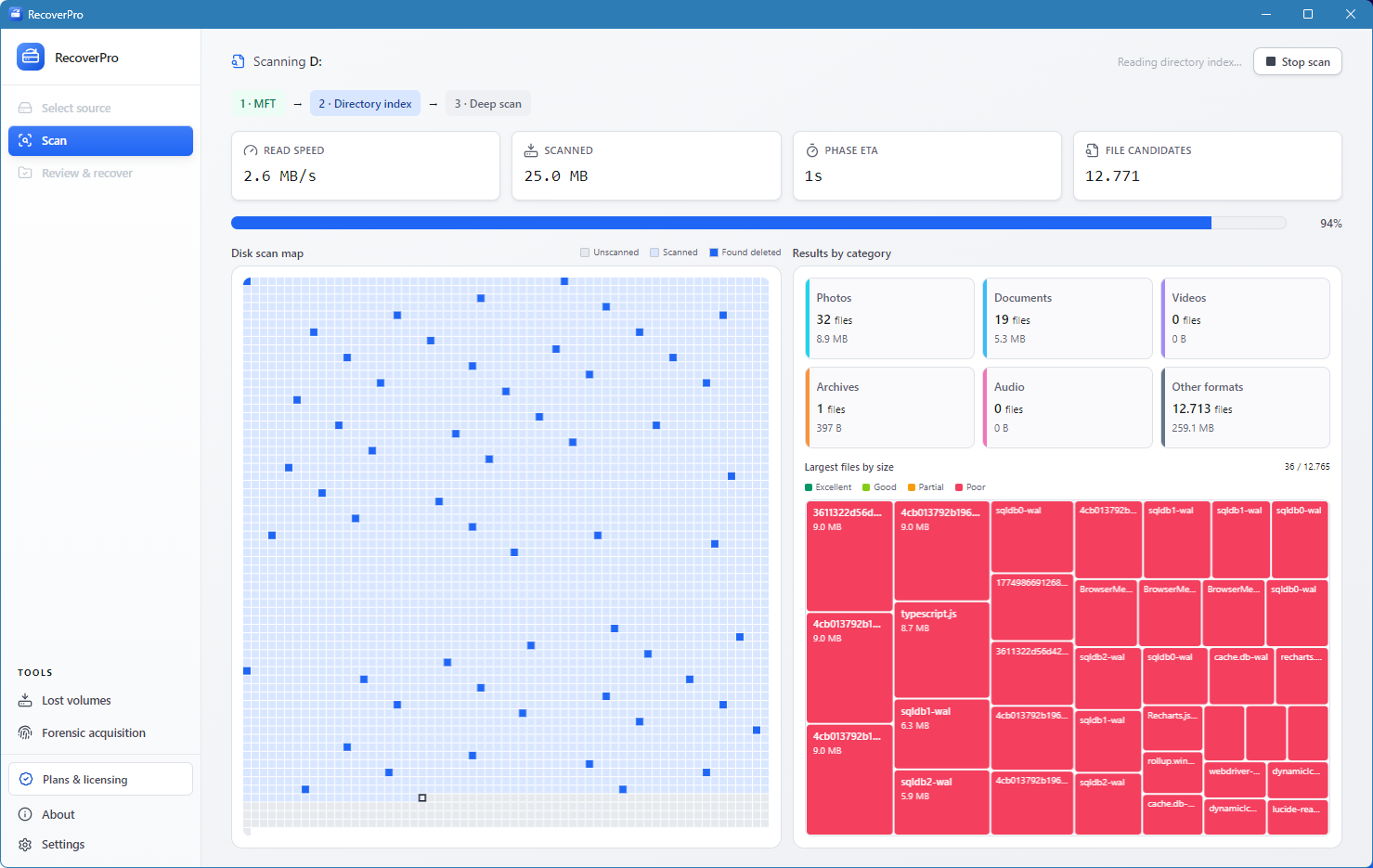Click the Plans & licensing badge icon

tap(26, 779)
